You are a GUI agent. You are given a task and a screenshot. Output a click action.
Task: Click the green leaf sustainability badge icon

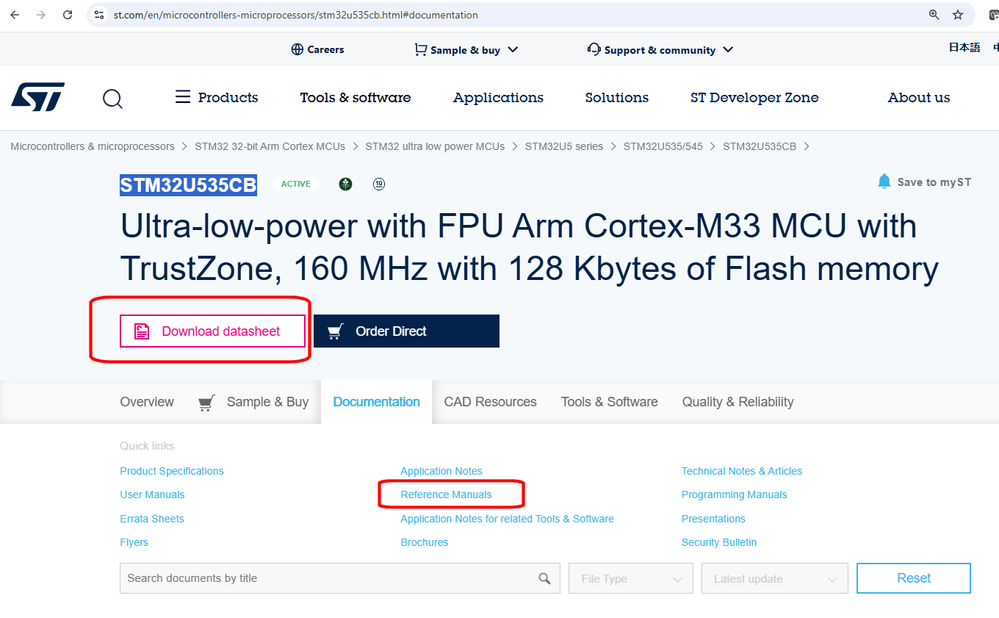345,184
